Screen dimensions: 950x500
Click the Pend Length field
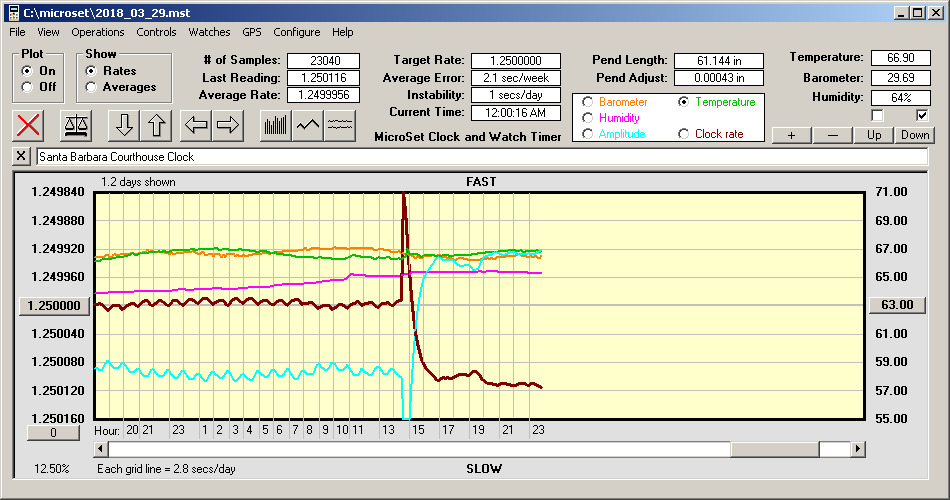pos(719,61)
